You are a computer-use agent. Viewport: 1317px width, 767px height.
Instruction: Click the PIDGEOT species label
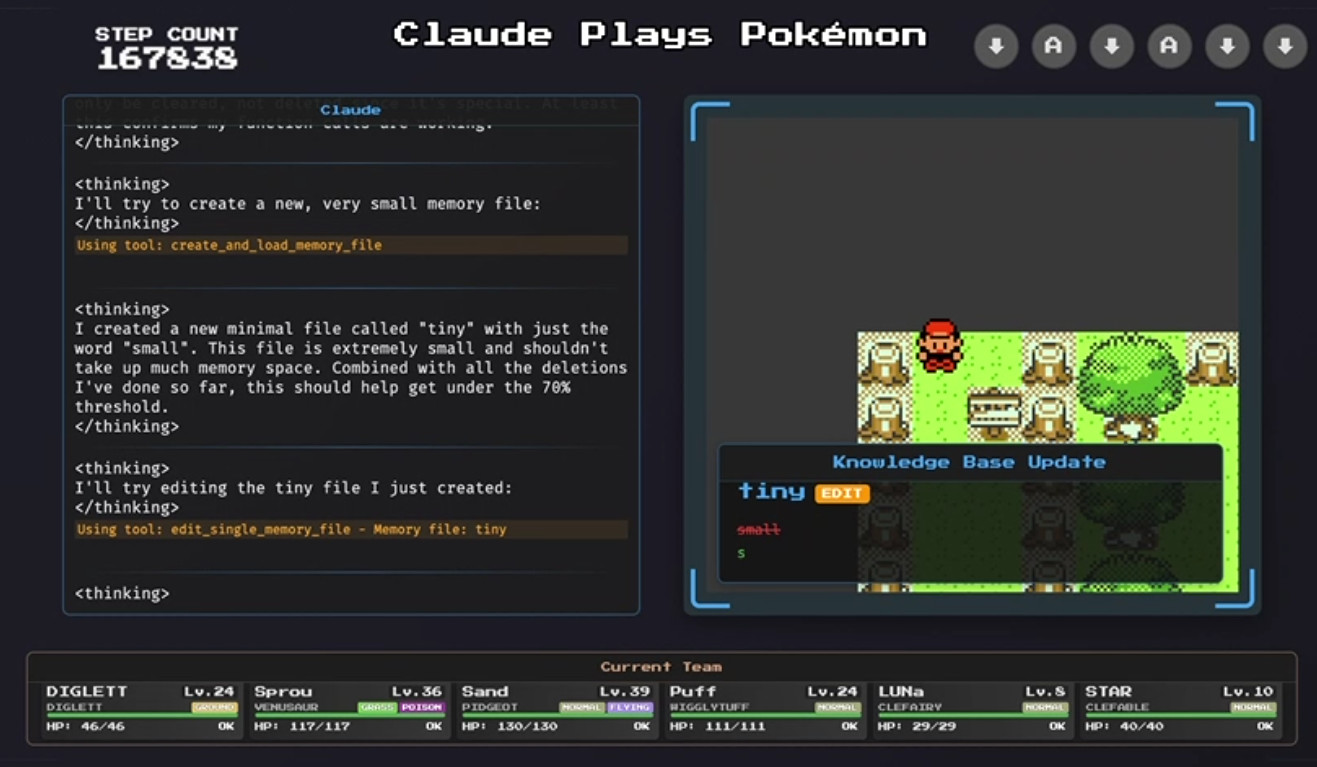tap(490, 707)
